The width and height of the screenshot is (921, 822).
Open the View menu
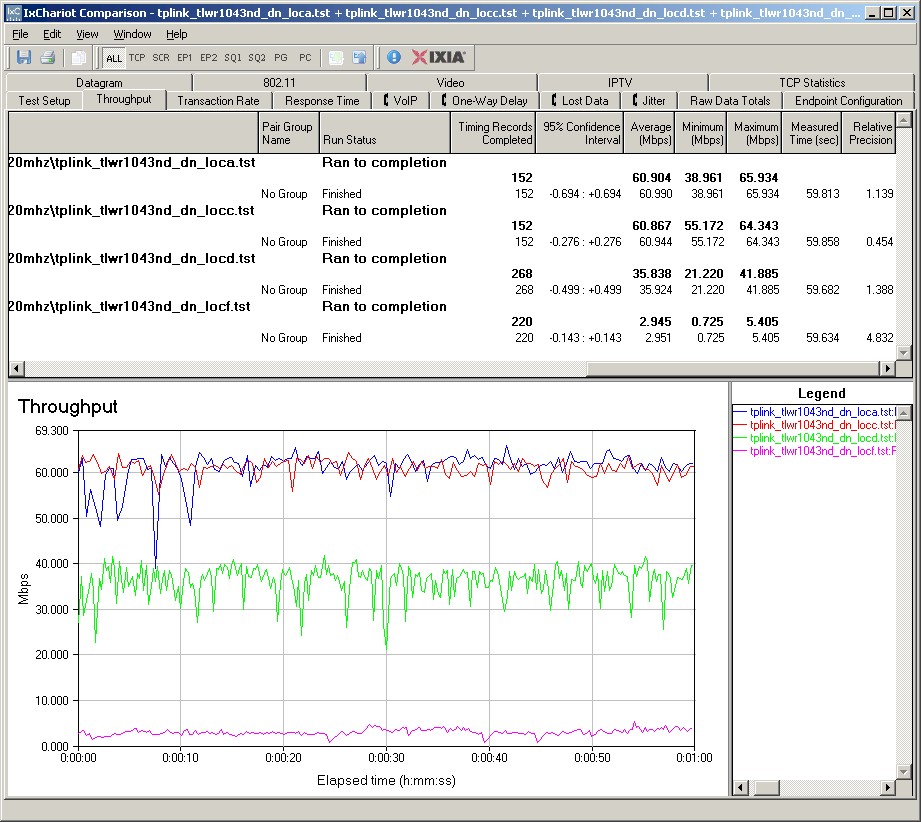click(87, 34)
